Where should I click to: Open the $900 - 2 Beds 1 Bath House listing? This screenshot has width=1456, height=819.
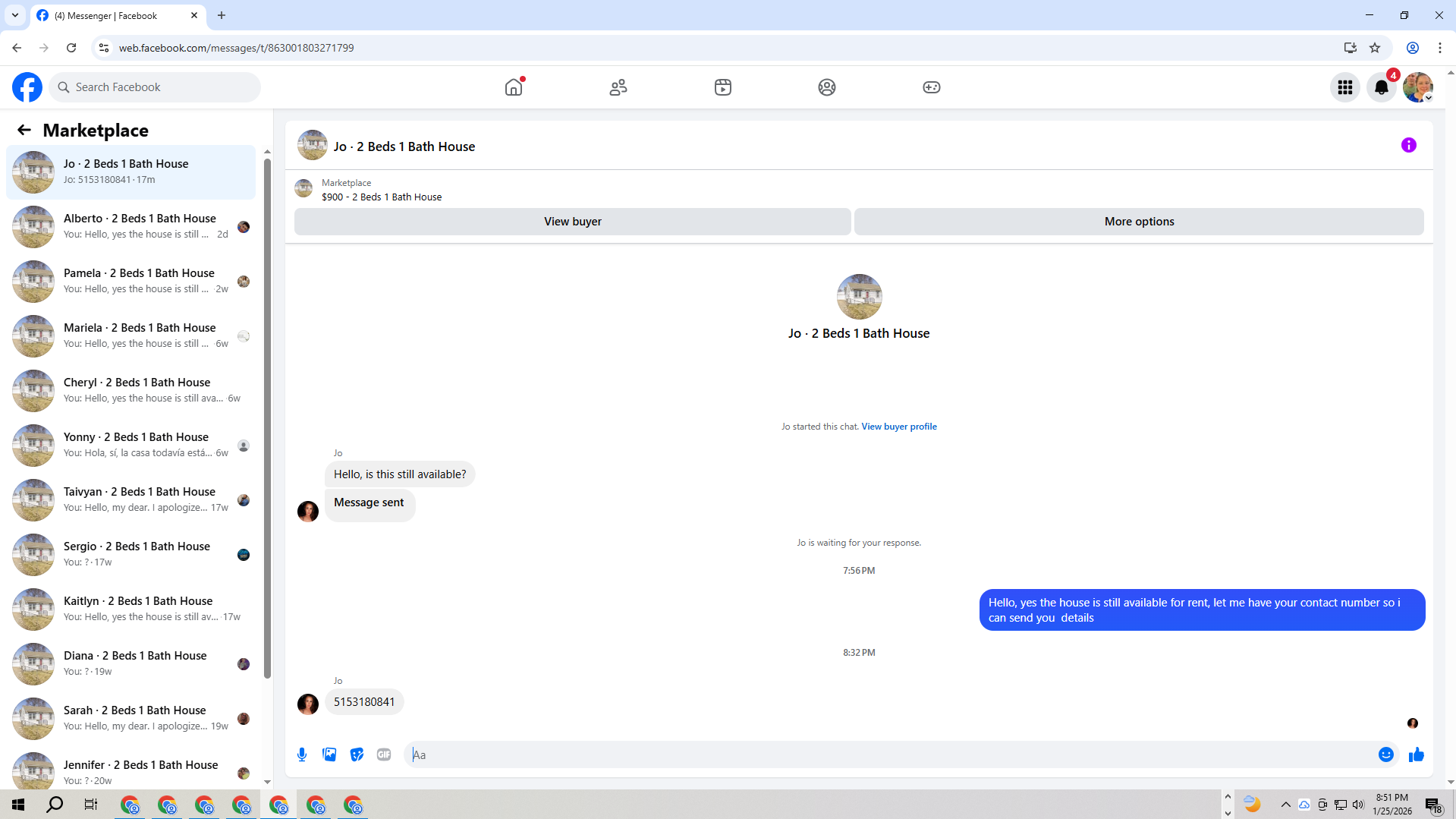382,197
